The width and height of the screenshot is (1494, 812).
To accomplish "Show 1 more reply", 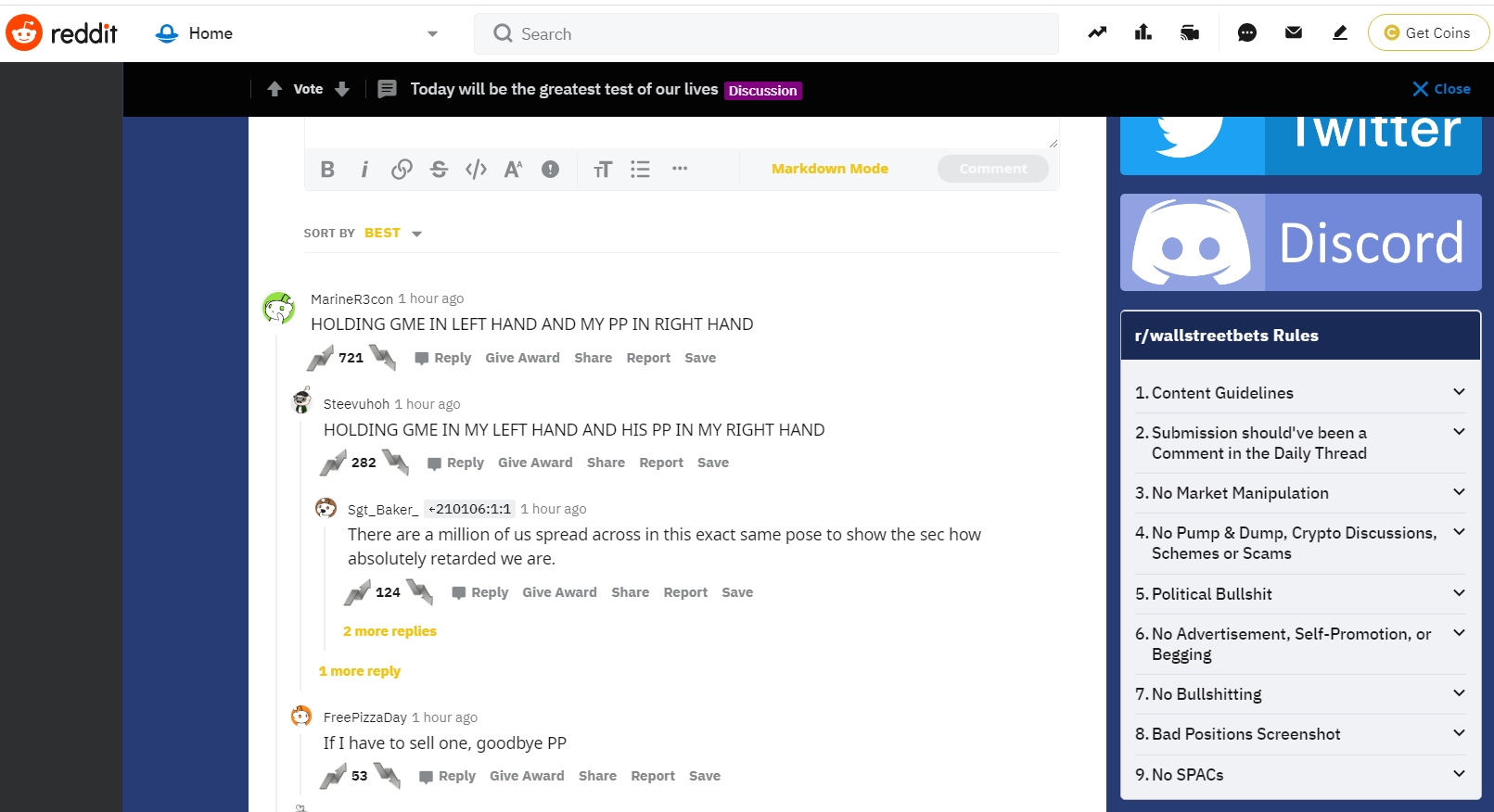I will (360, 671).
